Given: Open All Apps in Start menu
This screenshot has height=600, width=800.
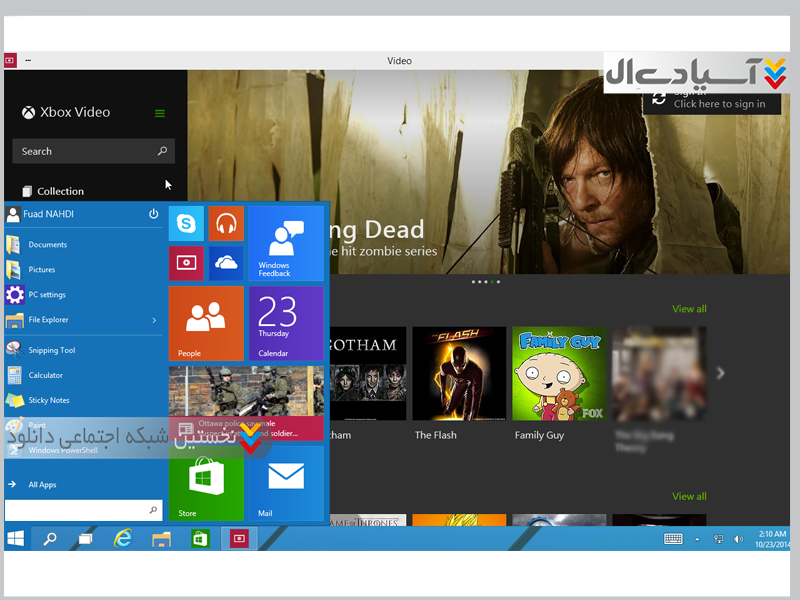Looking at the screenshot, I should coord(42,485).
